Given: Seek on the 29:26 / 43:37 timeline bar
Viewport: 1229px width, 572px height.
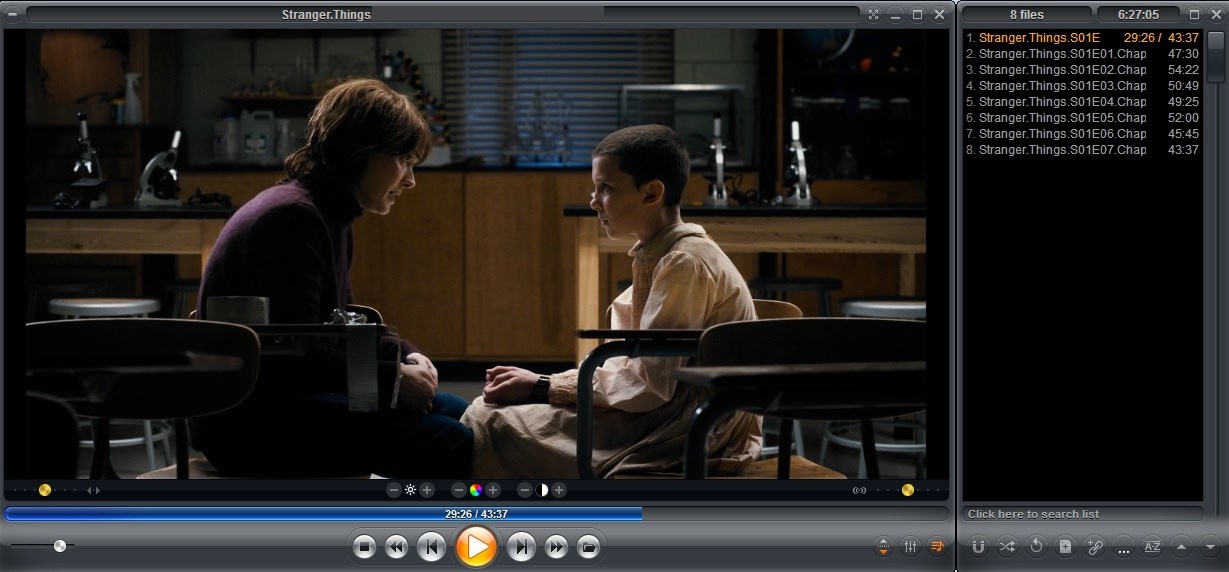Looking at the screenshot, I should point(476,514).
